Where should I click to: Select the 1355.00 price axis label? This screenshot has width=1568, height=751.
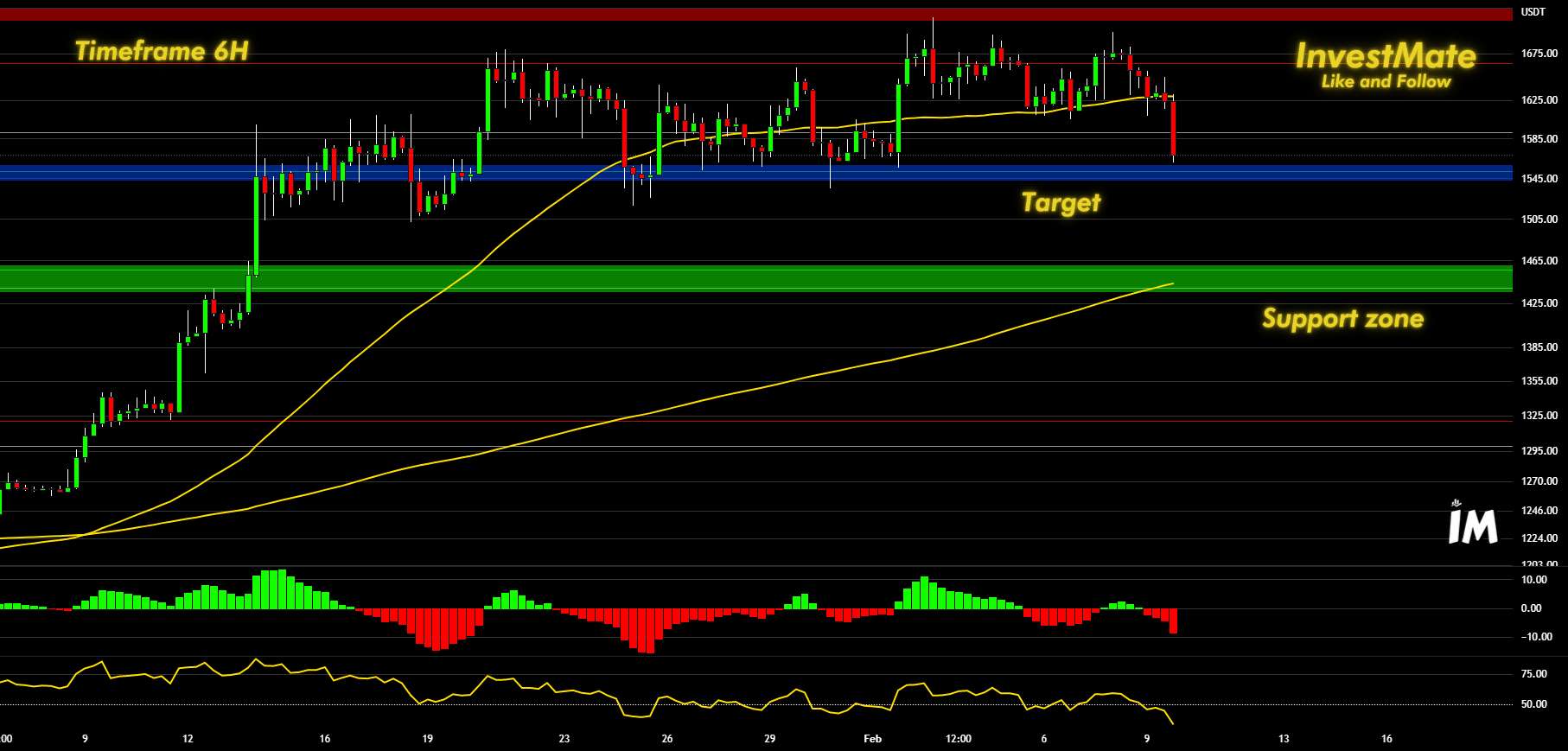pyautogui.click(x=1539, y=381)
